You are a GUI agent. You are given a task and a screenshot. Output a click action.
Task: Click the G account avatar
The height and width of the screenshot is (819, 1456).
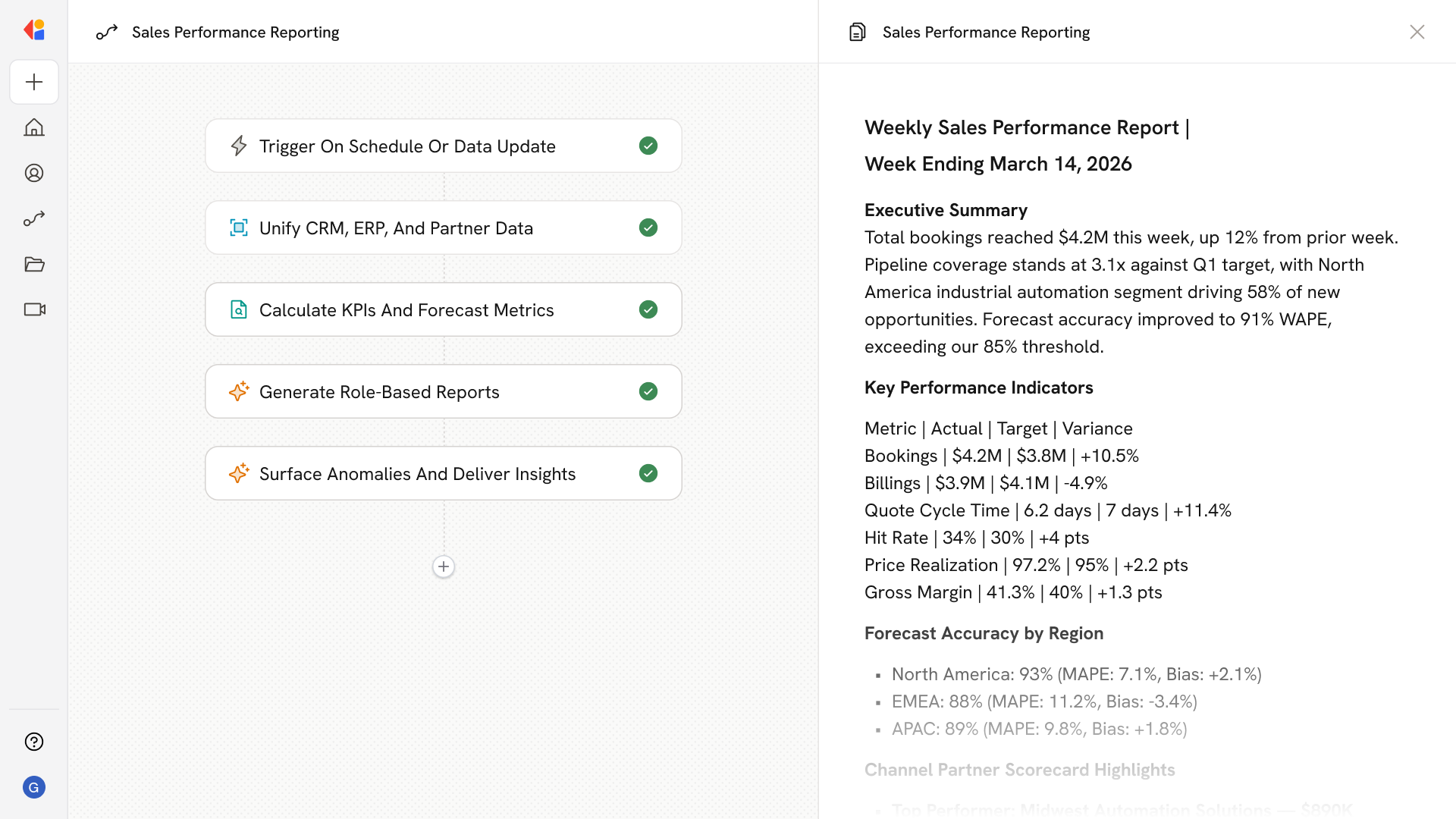point(34,787)
